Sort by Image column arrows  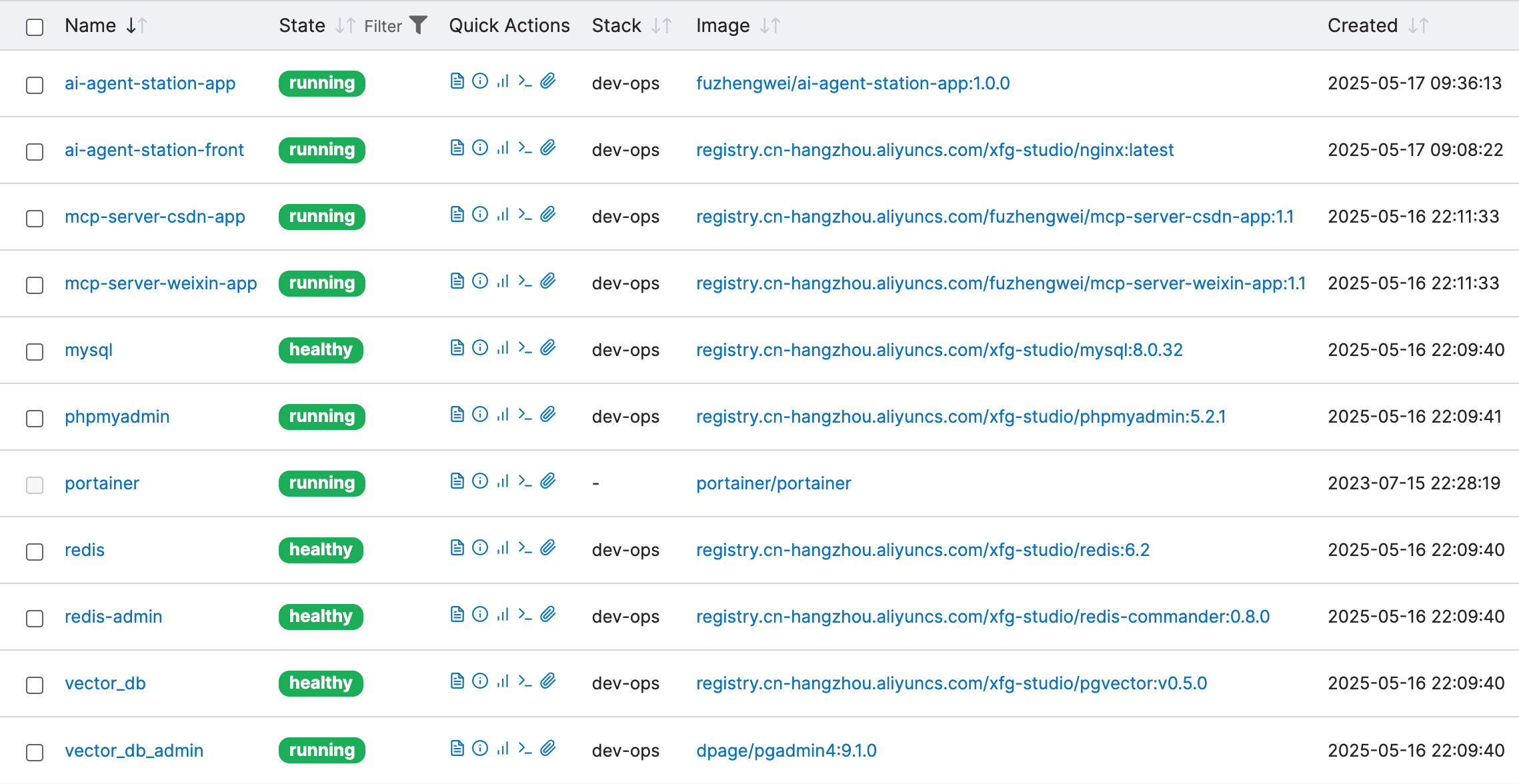coord(770,26)
